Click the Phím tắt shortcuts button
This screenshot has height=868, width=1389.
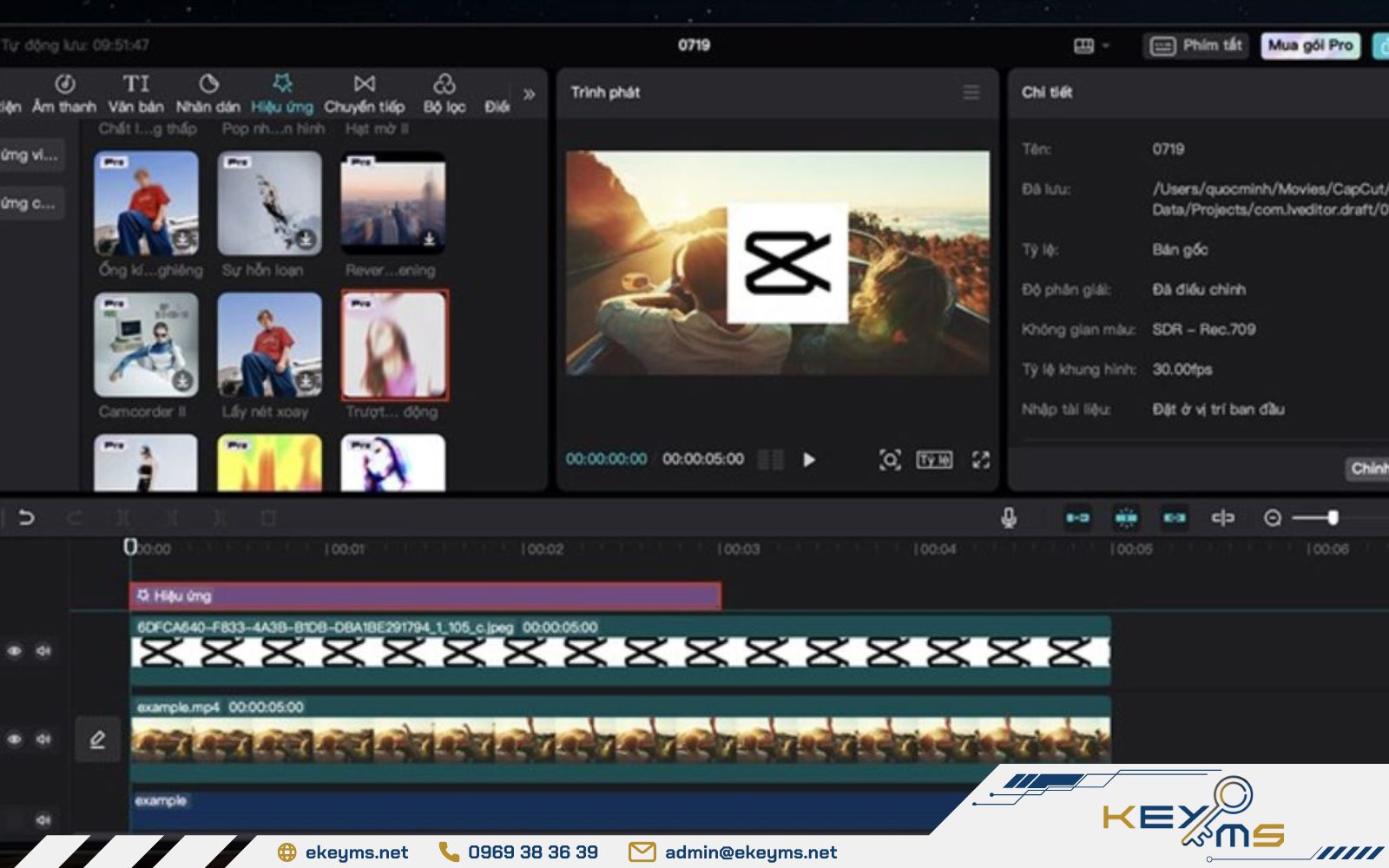tap(1196, 45)
